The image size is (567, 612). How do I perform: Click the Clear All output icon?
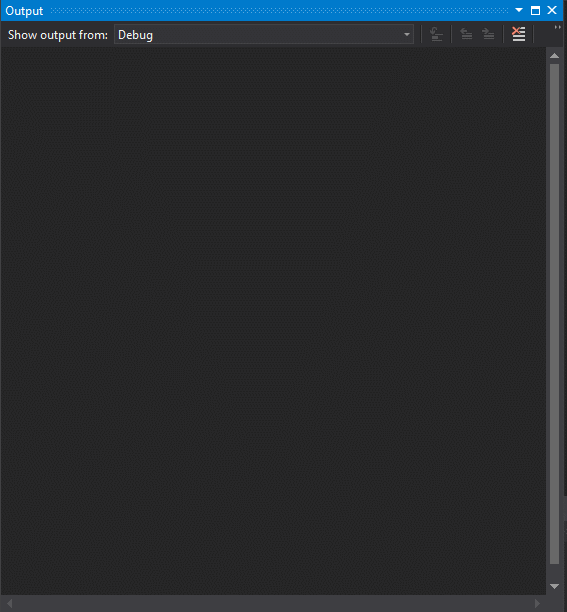518,34
